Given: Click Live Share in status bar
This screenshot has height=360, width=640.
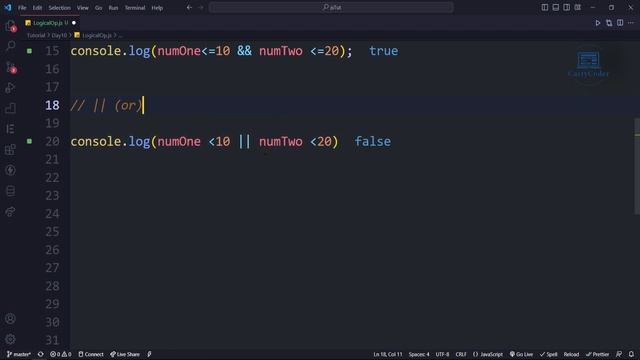Looking at the screenshot, I should click(125, 354).
